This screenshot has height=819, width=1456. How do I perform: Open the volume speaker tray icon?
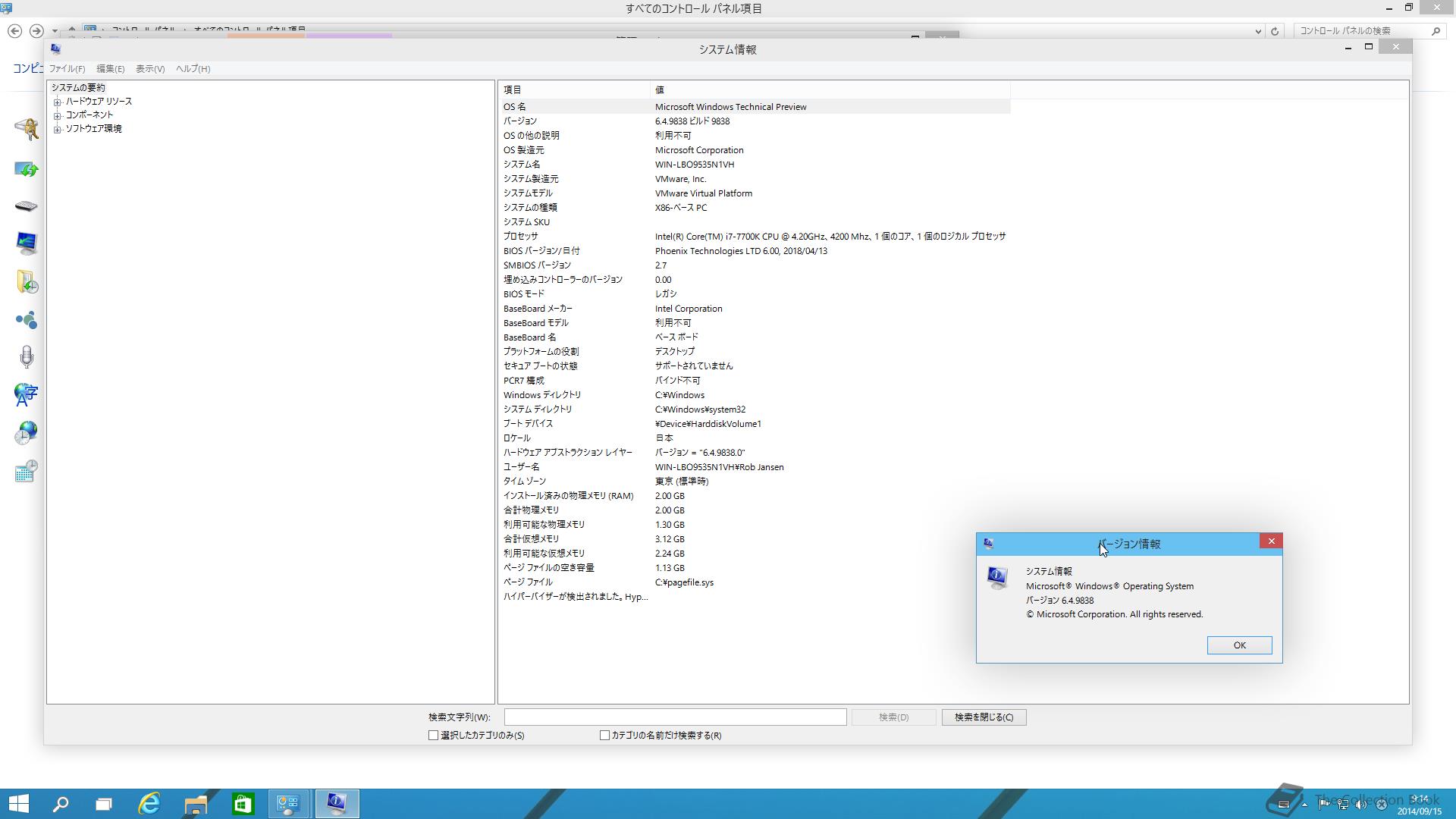(1361, 804)
